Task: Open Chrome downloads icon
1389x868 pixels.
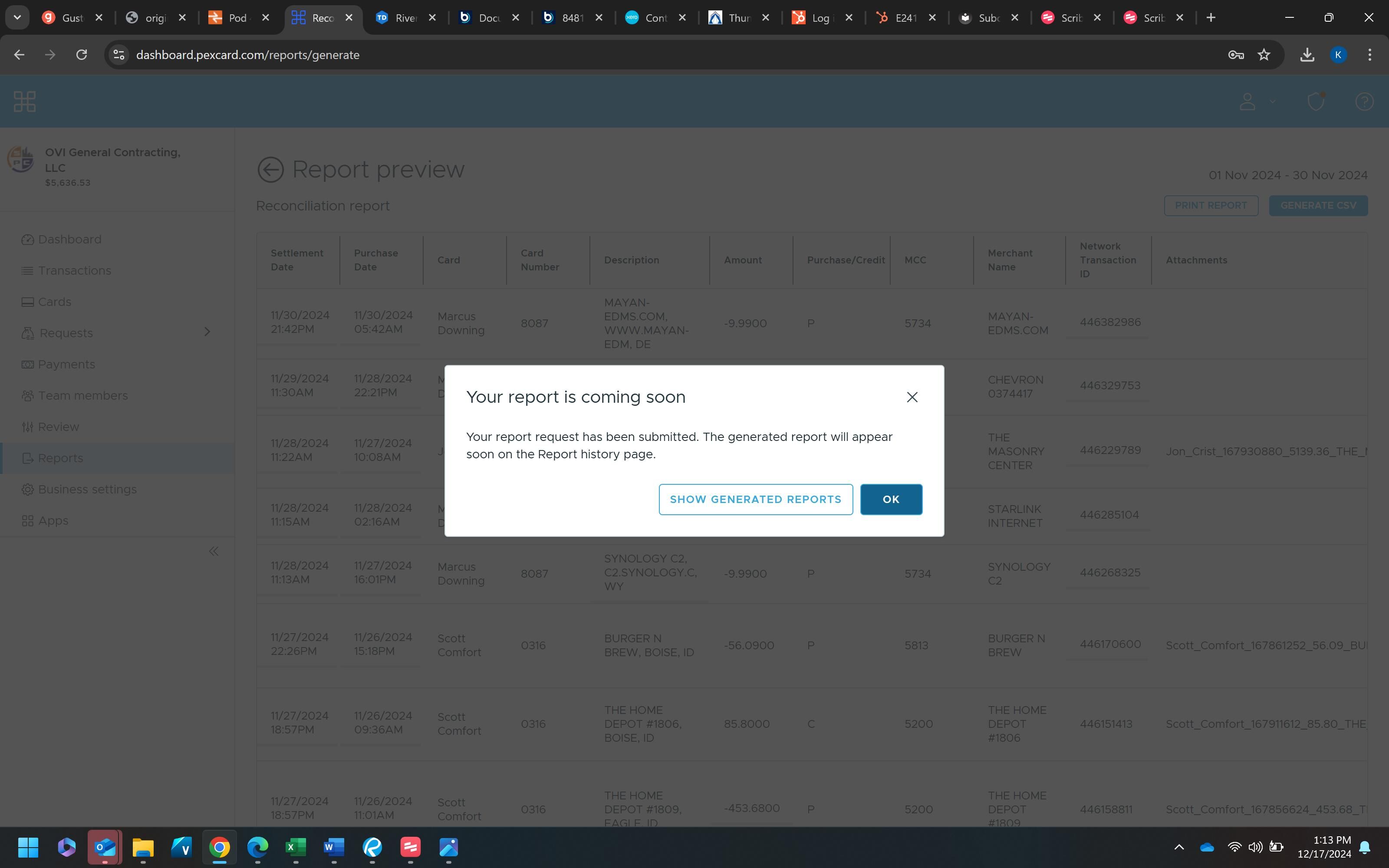Action: (1307, 55)
